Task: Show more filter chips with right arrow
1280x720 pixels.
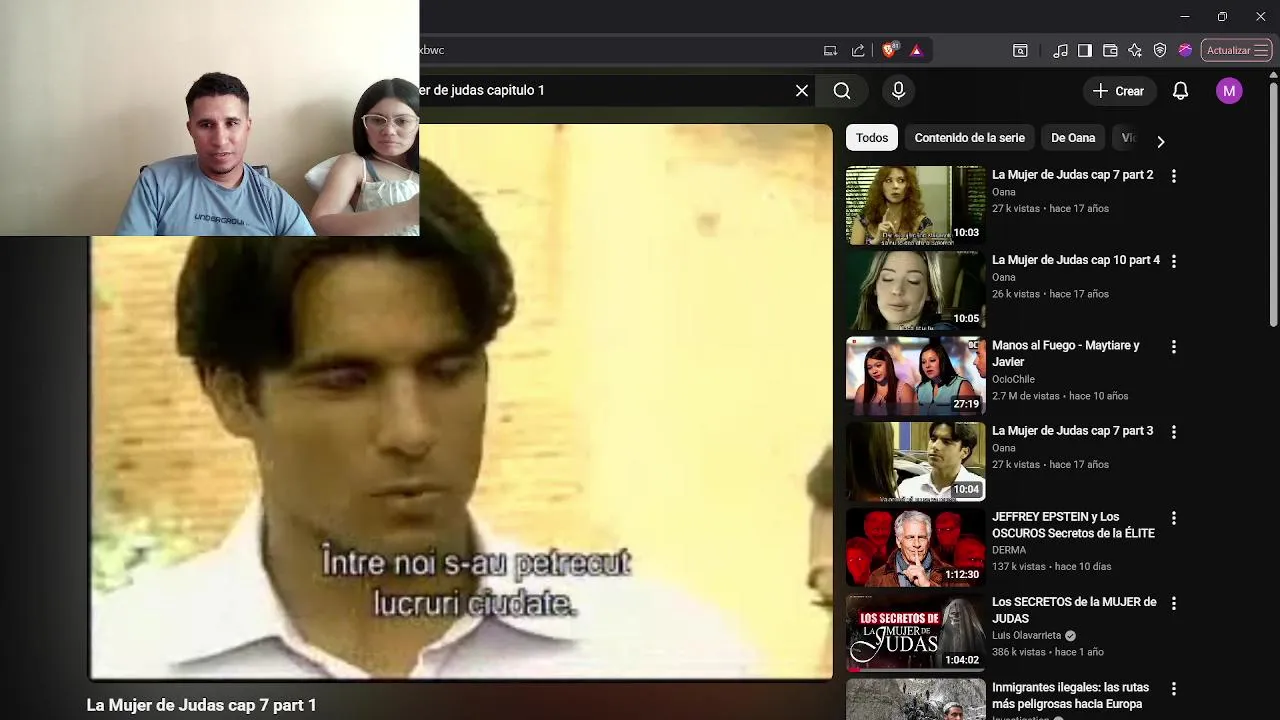Action: [x=1160, y=141]
